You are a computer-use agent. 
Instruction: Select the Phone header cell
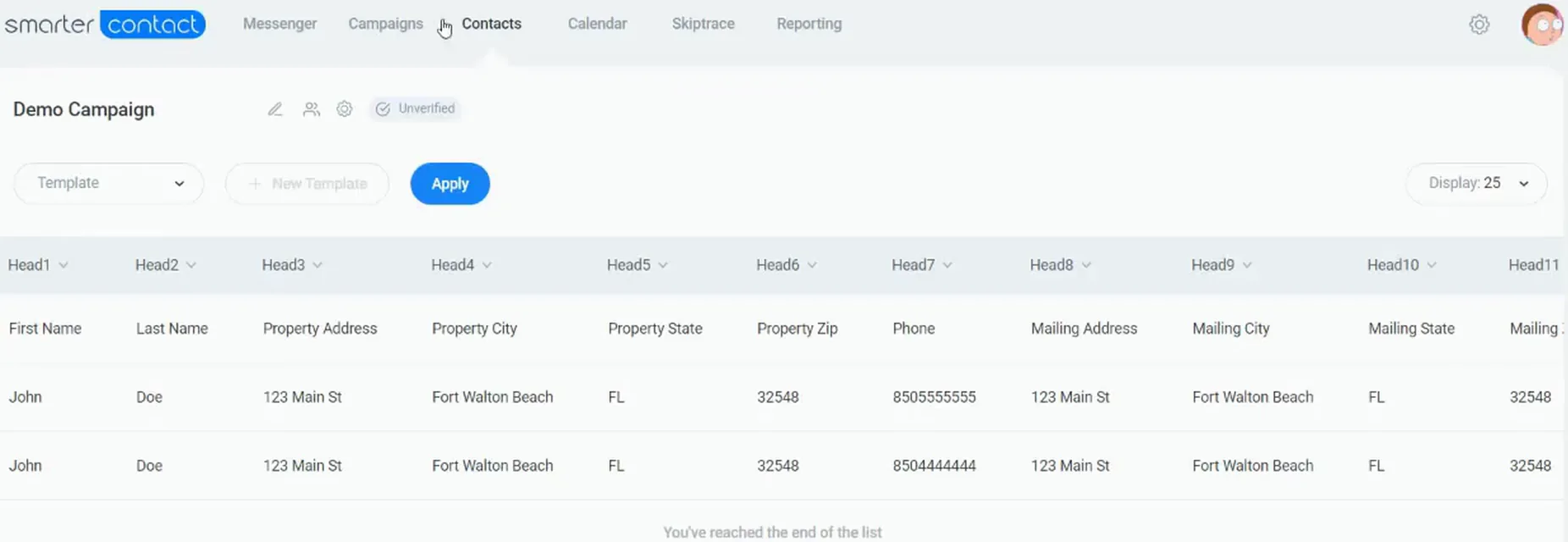[914, 329]
